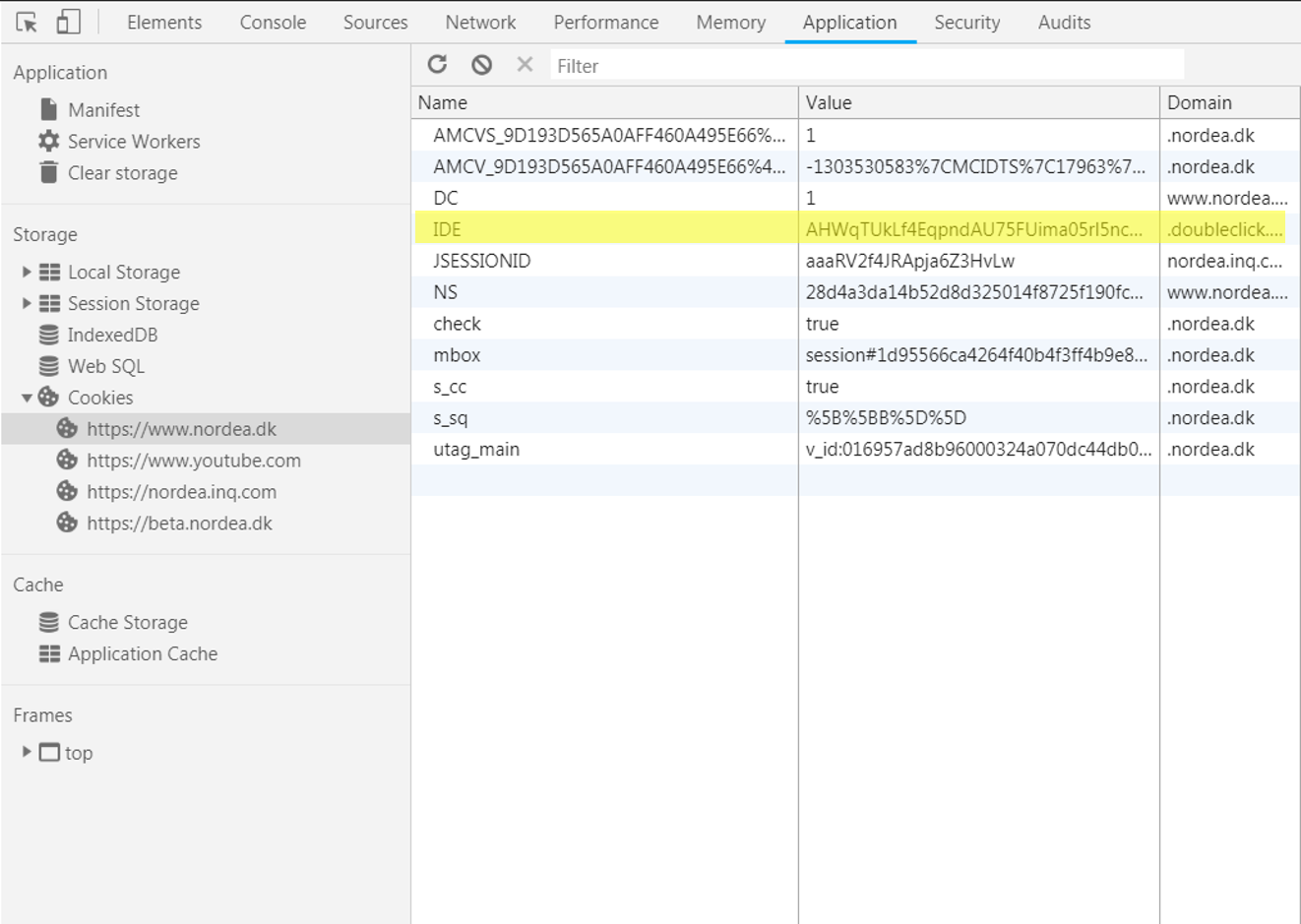The image size is (1301, 924).
Task: Select the highlighted IDE cookie row
Action: [x=855, y=229]
